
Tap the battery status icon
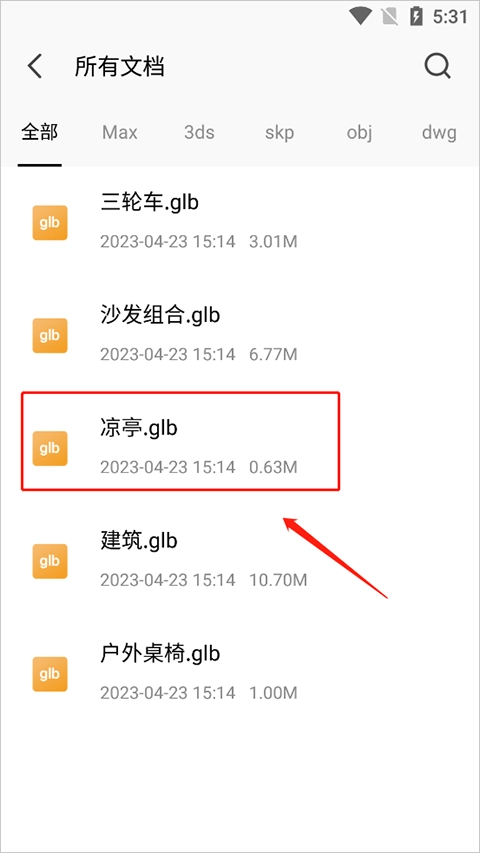[x=416, y=16]
